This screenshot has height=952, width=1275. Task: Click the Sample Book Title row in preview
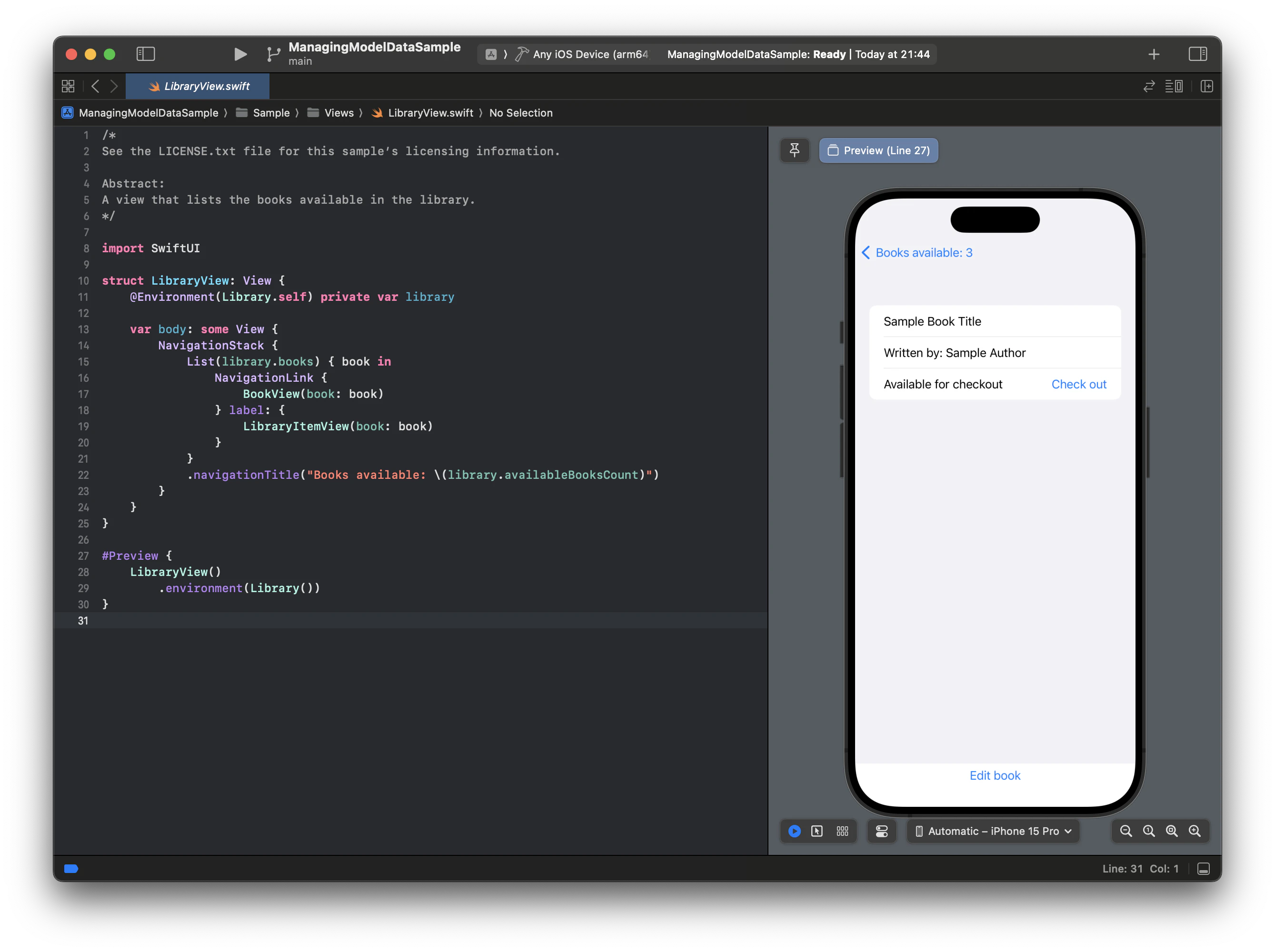tap(995, 322)
